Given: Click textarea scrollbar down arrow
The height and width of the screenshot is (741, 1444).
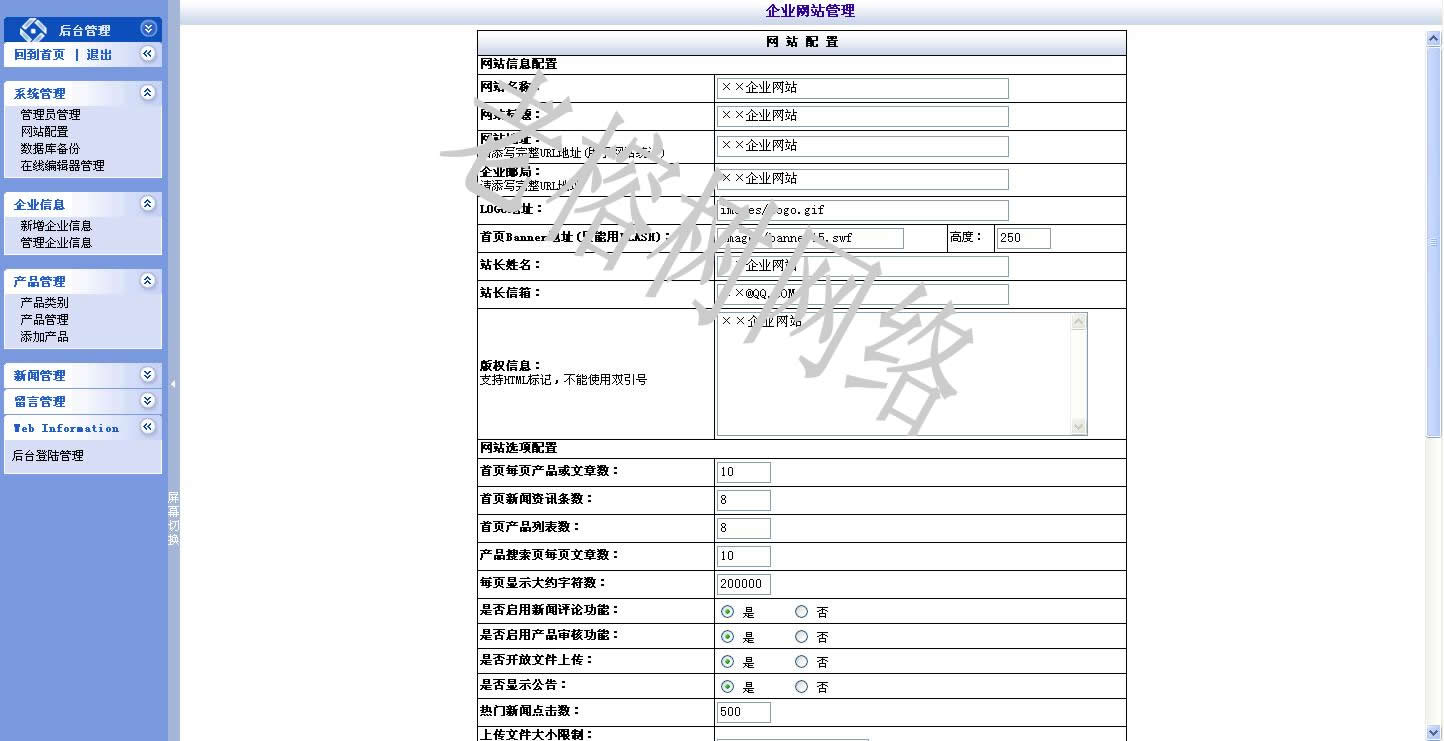Looking at the screenshot, I should pyautogui.click(x=1078, y=426).
